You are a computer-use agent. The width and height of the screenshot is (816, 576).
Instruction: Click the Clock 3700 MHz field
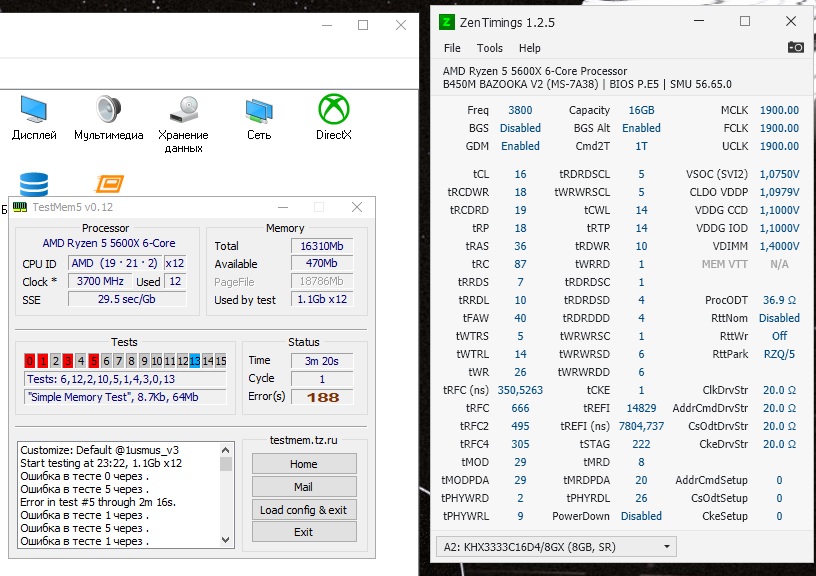(x=100, y=281)
